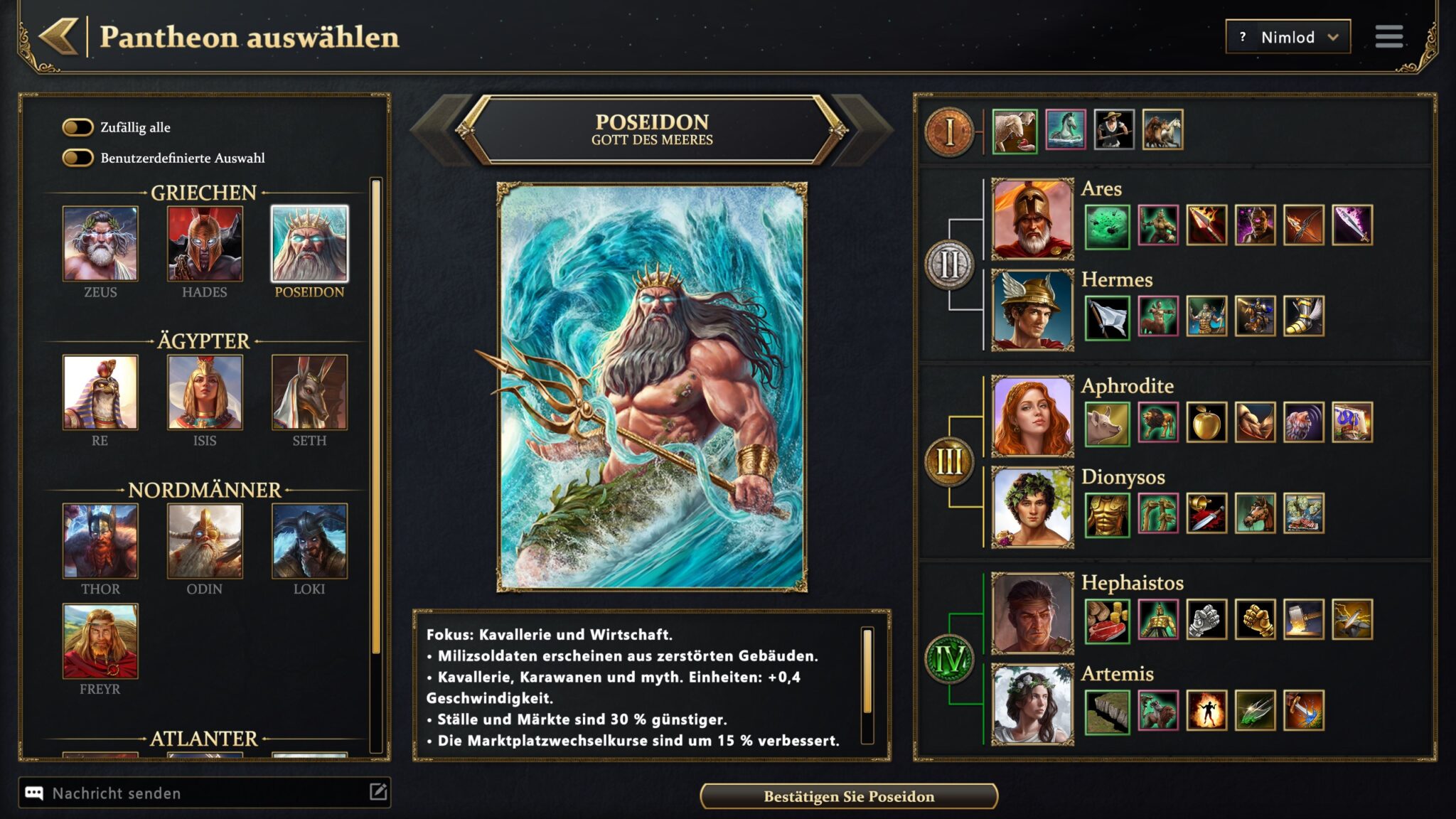The image size is (1456, 819).
Task: Click the Aphrodite golden apple icon
Action: click(x=1206, y=422)
